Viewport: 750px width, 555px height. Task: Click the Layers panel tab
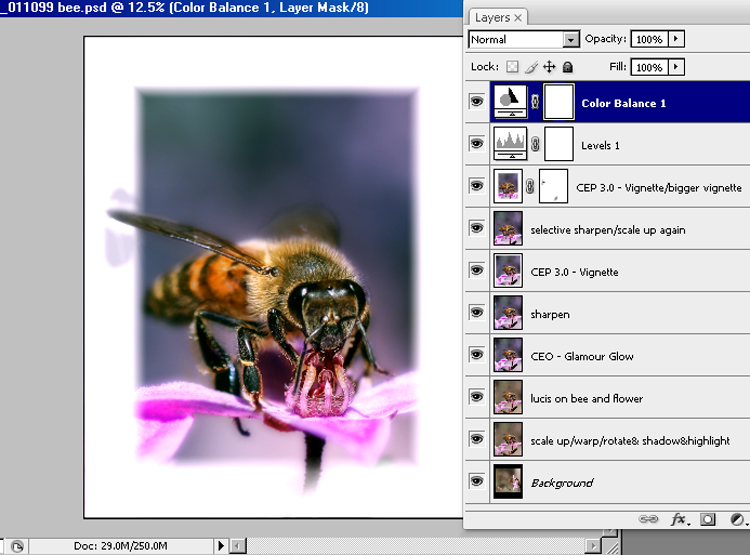coord(492,17)
